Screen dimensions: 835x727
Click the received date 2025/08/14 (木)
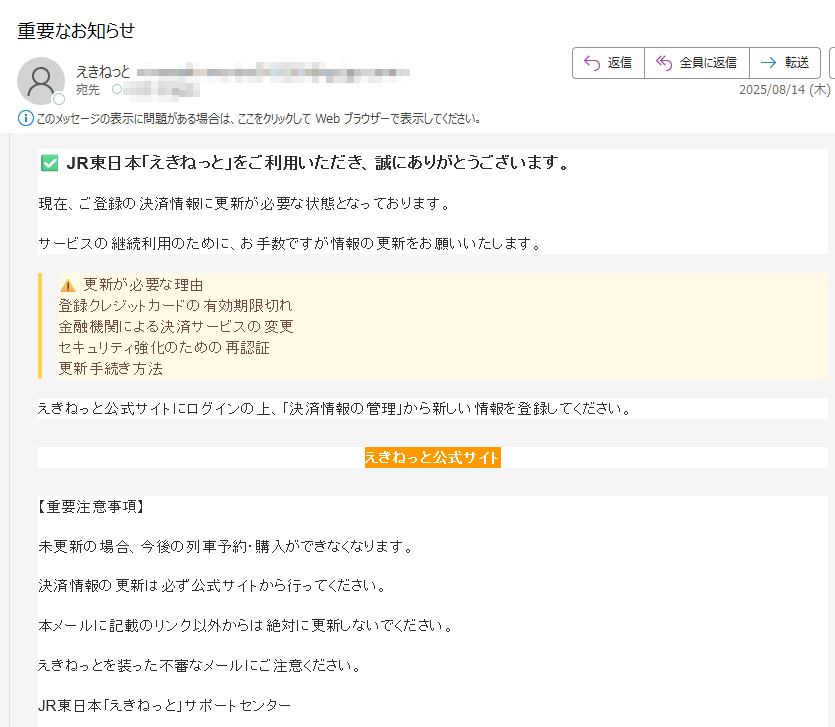coord(784,89)
